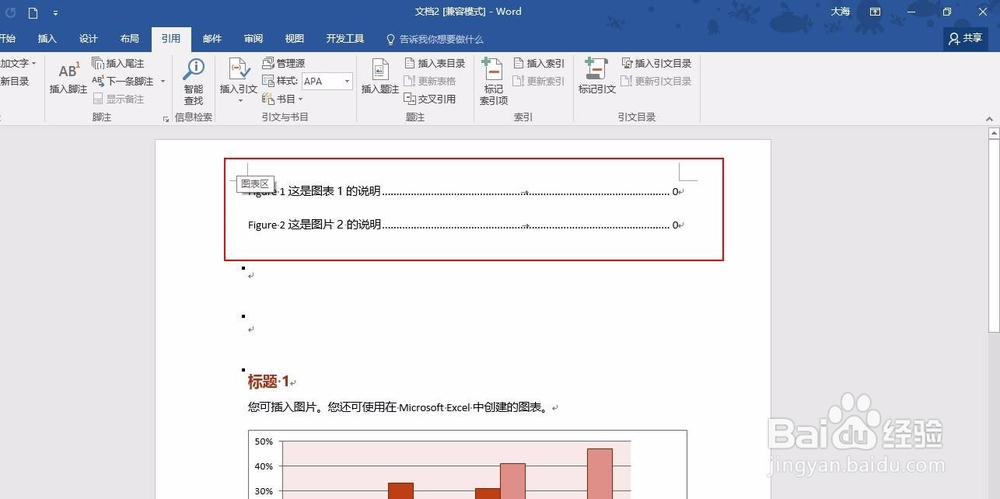Click Update Table of Contents button

click(14, 81)
